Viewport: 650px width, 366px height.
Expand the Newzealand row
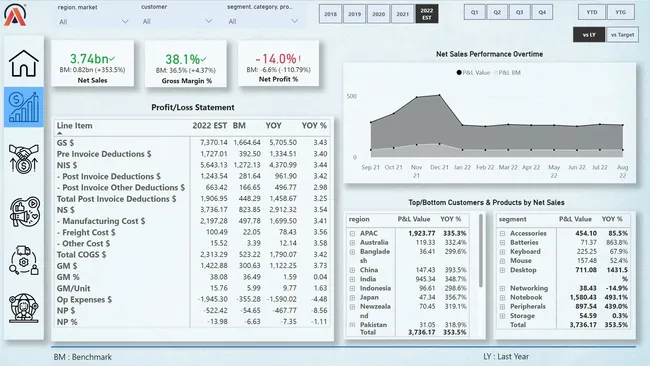pos(352,307)
